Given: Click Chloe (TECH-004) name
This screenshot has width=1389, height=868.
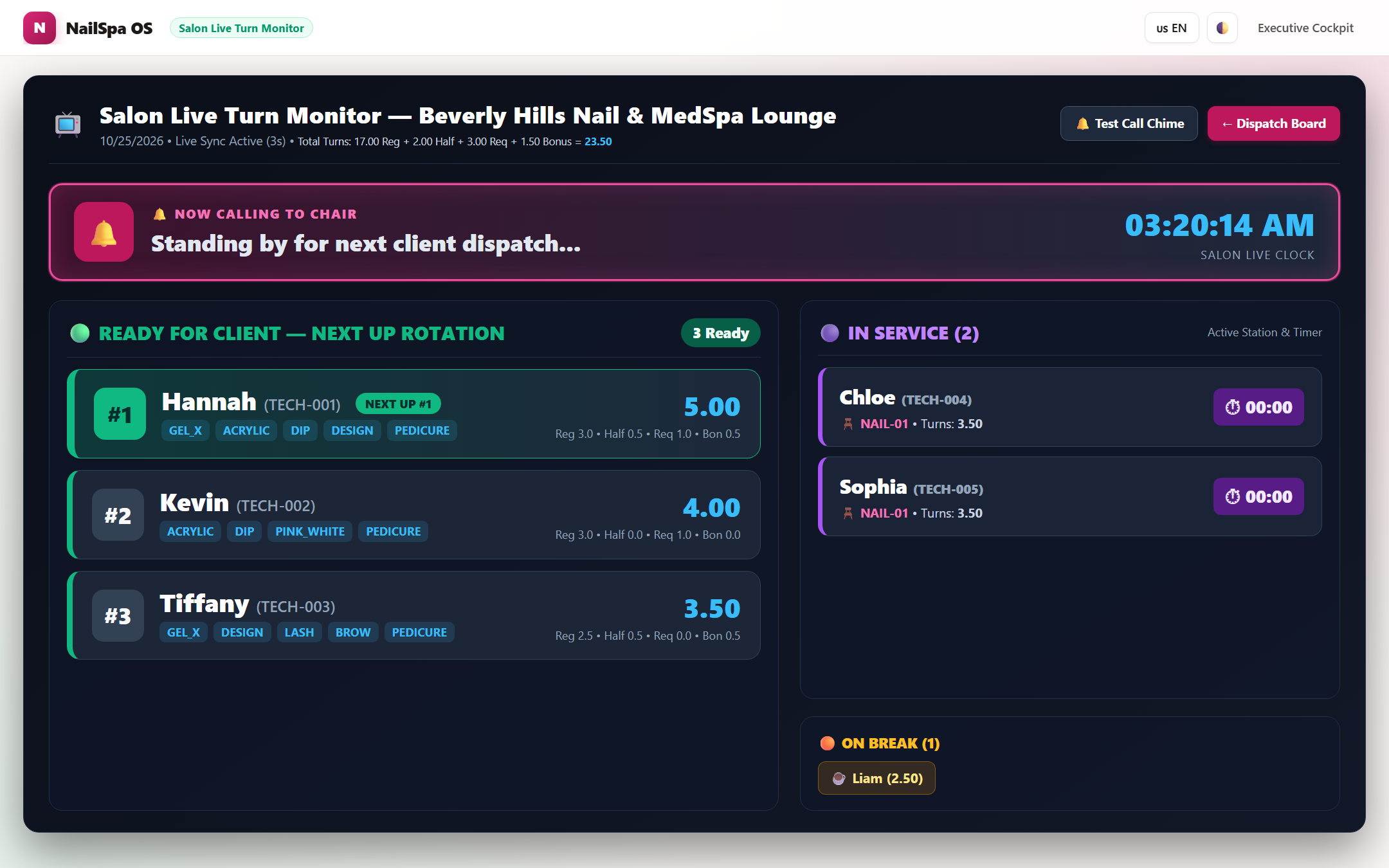Looking at the screenshot, I should [x=905, y=397].
